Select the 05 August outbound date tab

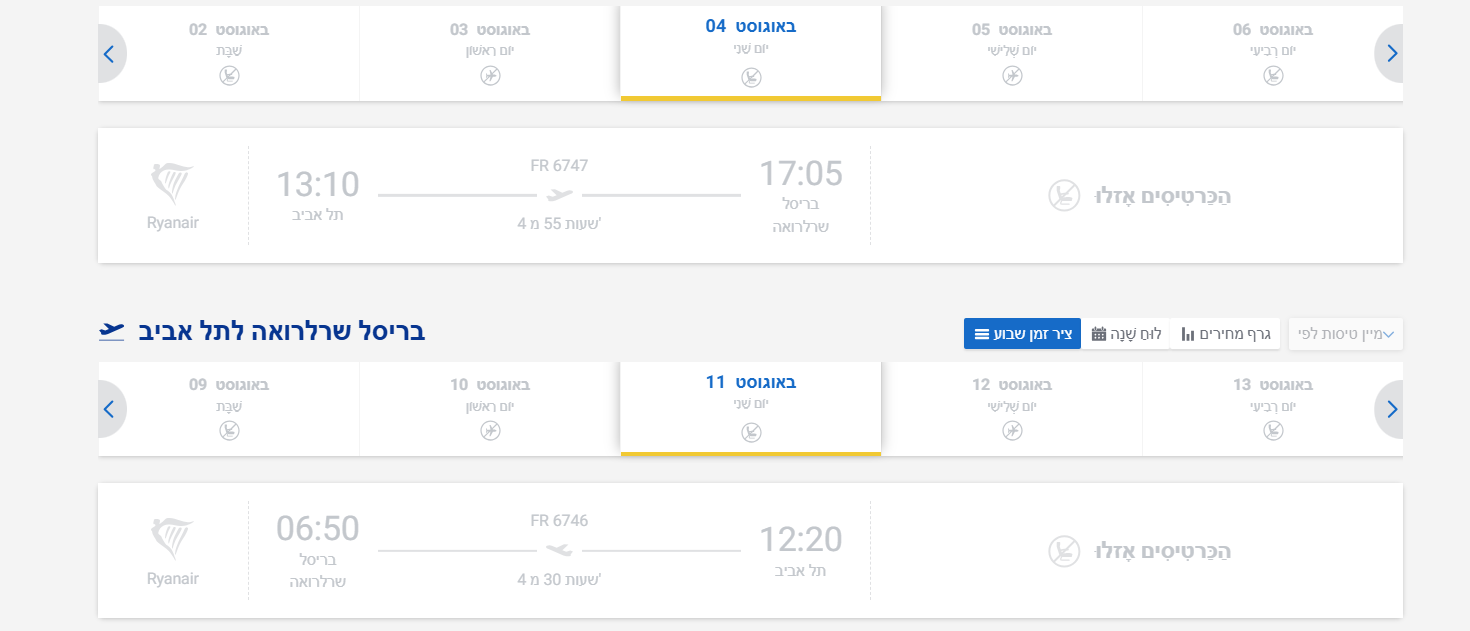(1011, 52)
